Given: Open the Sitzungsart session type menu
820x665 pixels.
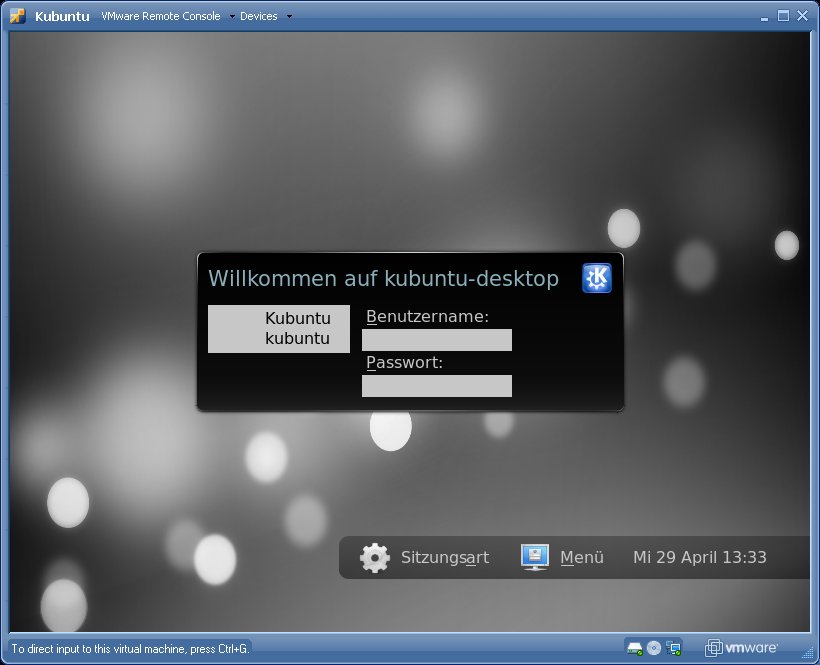Looking at the screenshot, I should (445, 558).
